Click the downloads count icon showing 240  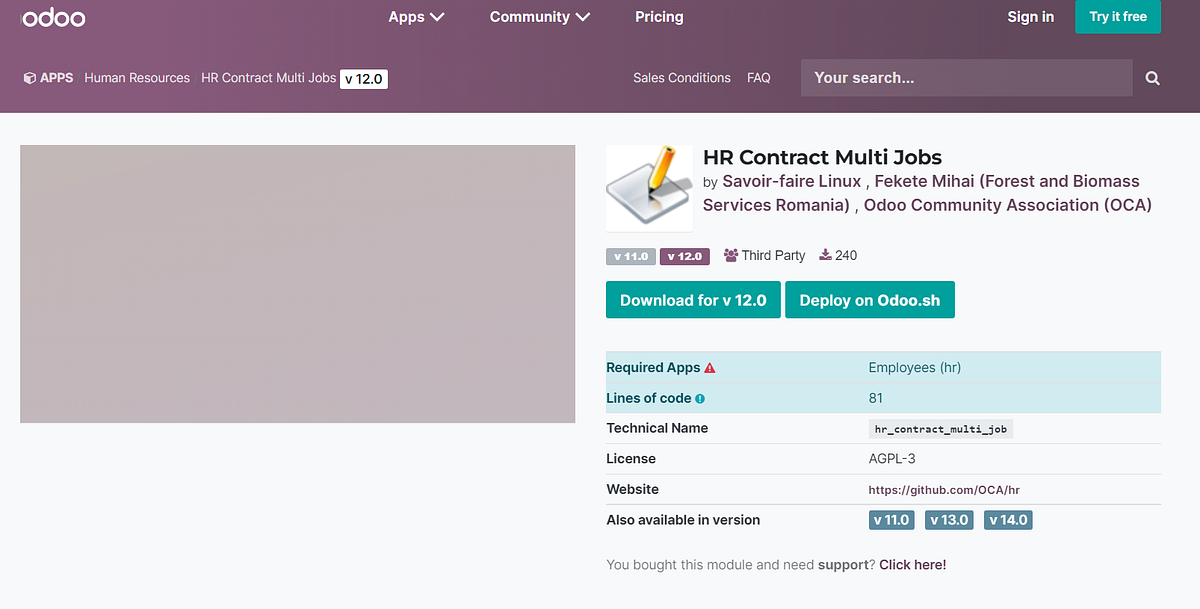824,255
